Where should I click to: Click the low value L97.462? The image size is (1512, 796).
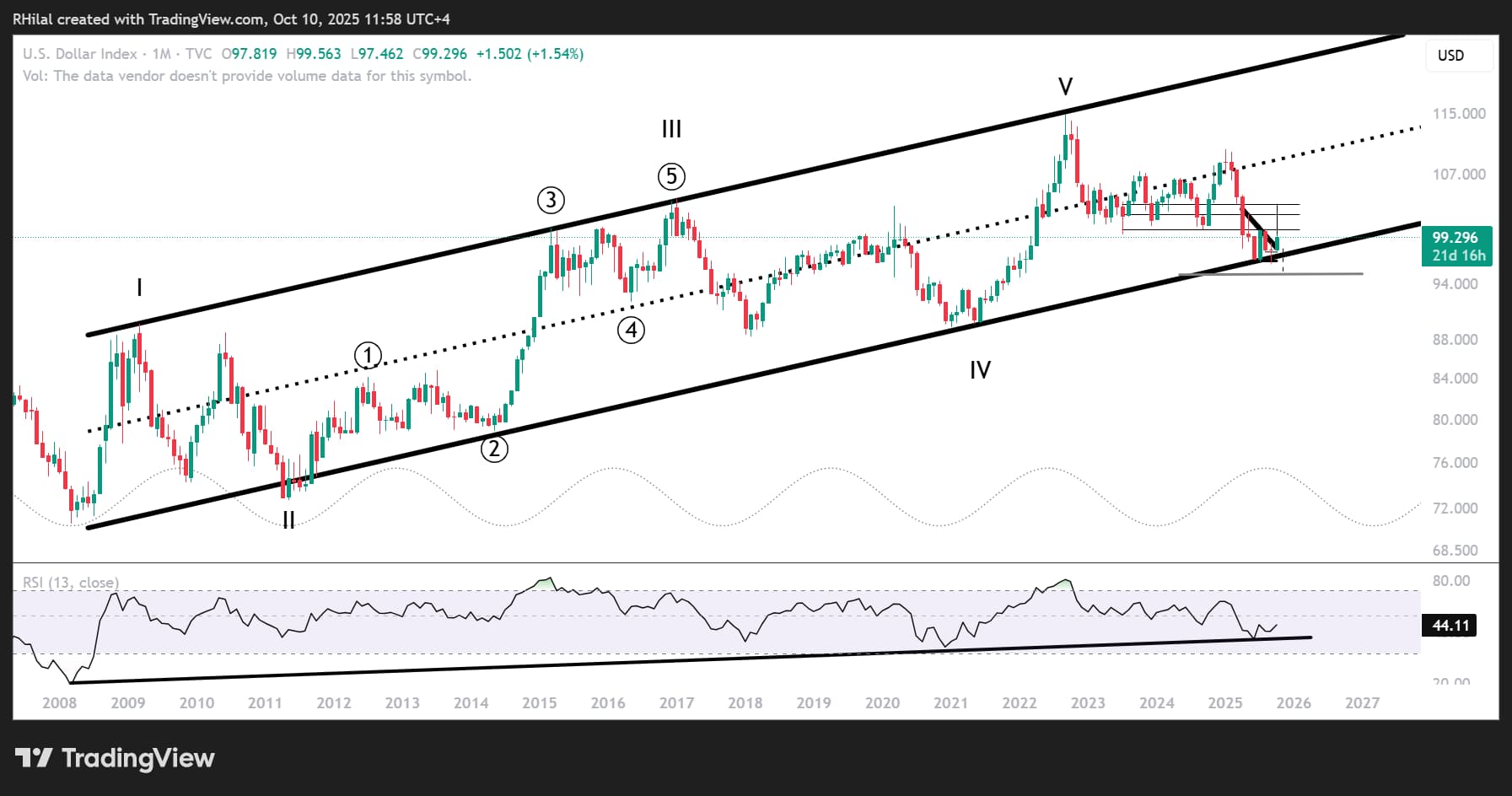pos(377,54)
